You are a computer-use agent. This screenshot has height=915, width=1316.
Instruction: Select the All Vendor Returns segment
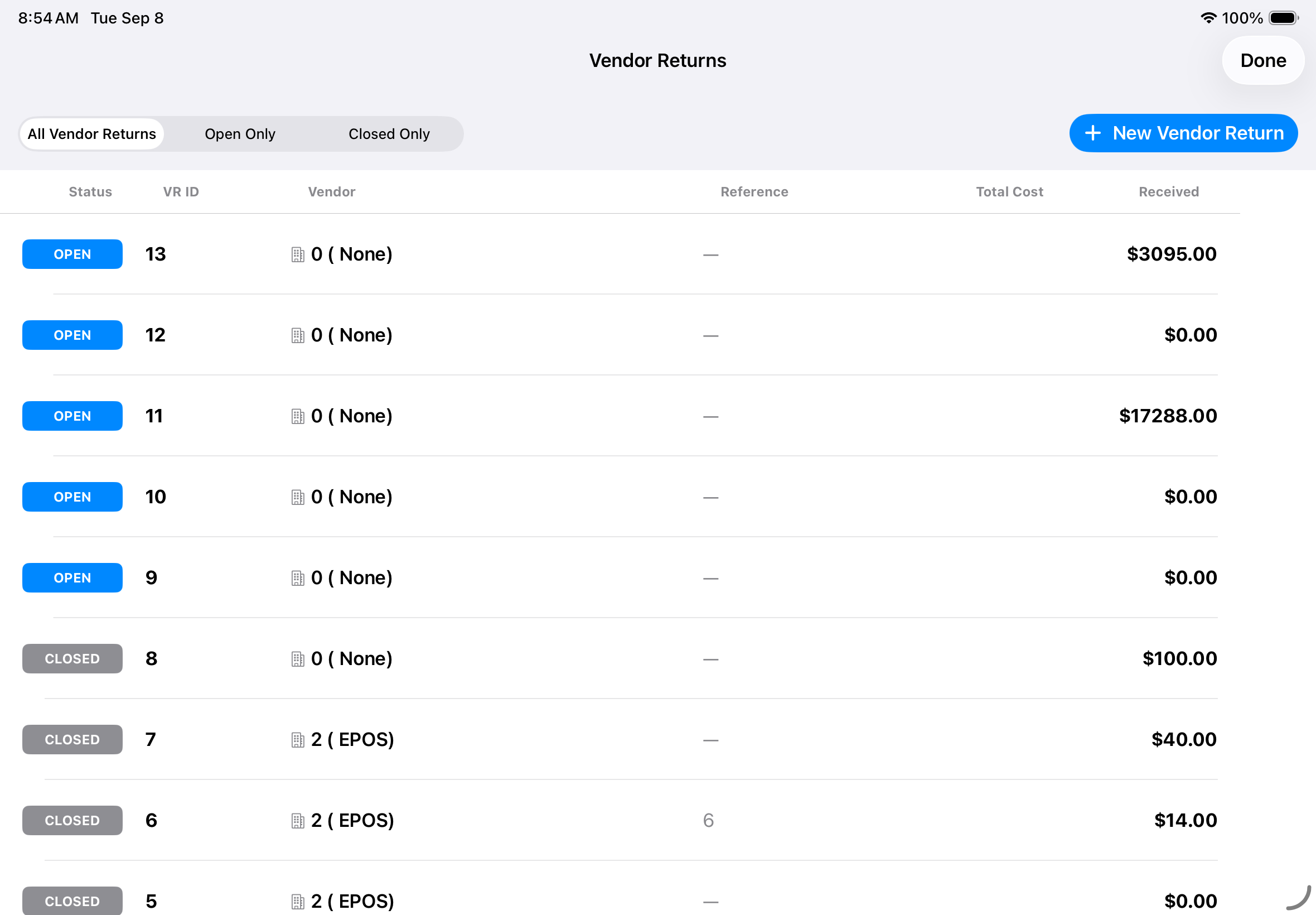click(x=91, y=134)
